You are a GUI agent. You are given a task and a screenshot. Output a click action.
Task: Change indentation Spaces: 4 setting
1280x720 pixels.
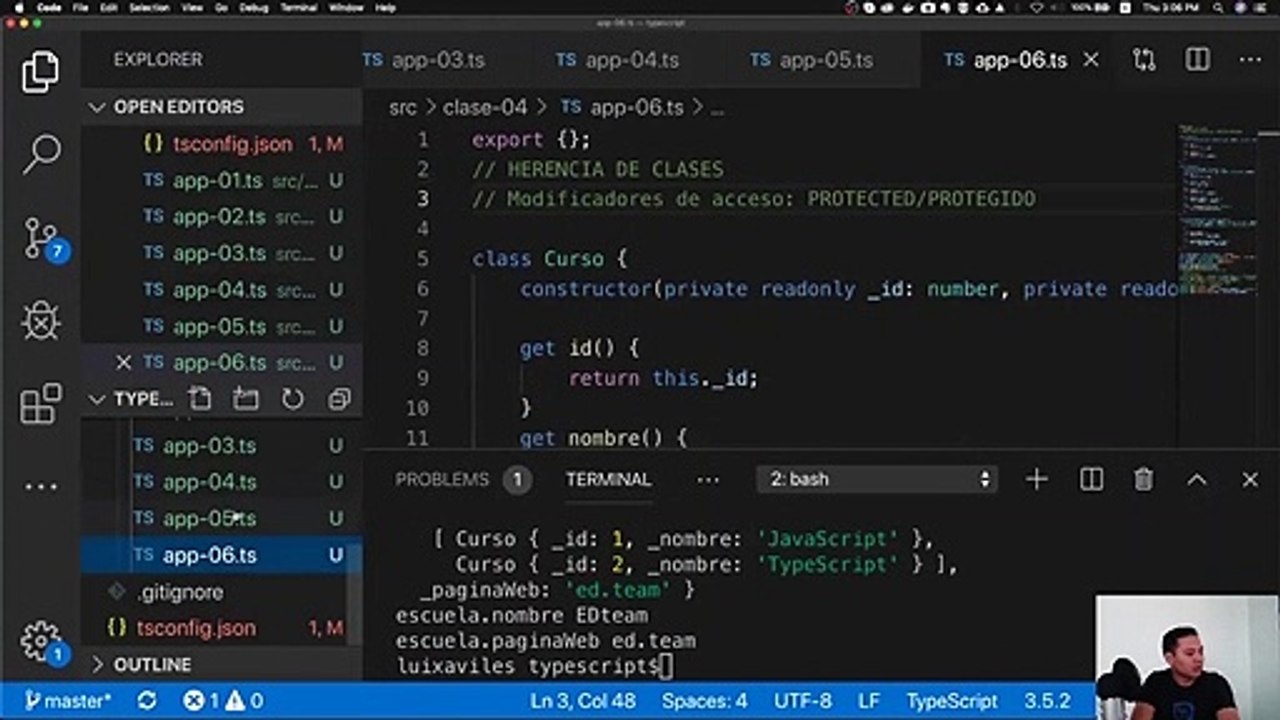click(704, 701)
